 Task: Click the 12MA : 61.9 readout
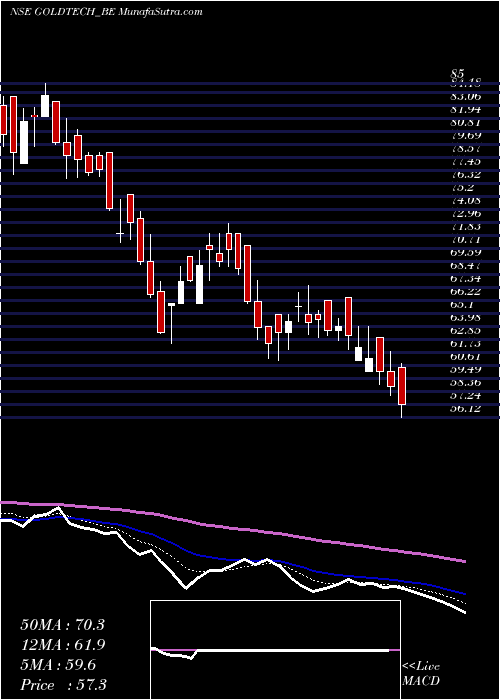click(62, 645)
